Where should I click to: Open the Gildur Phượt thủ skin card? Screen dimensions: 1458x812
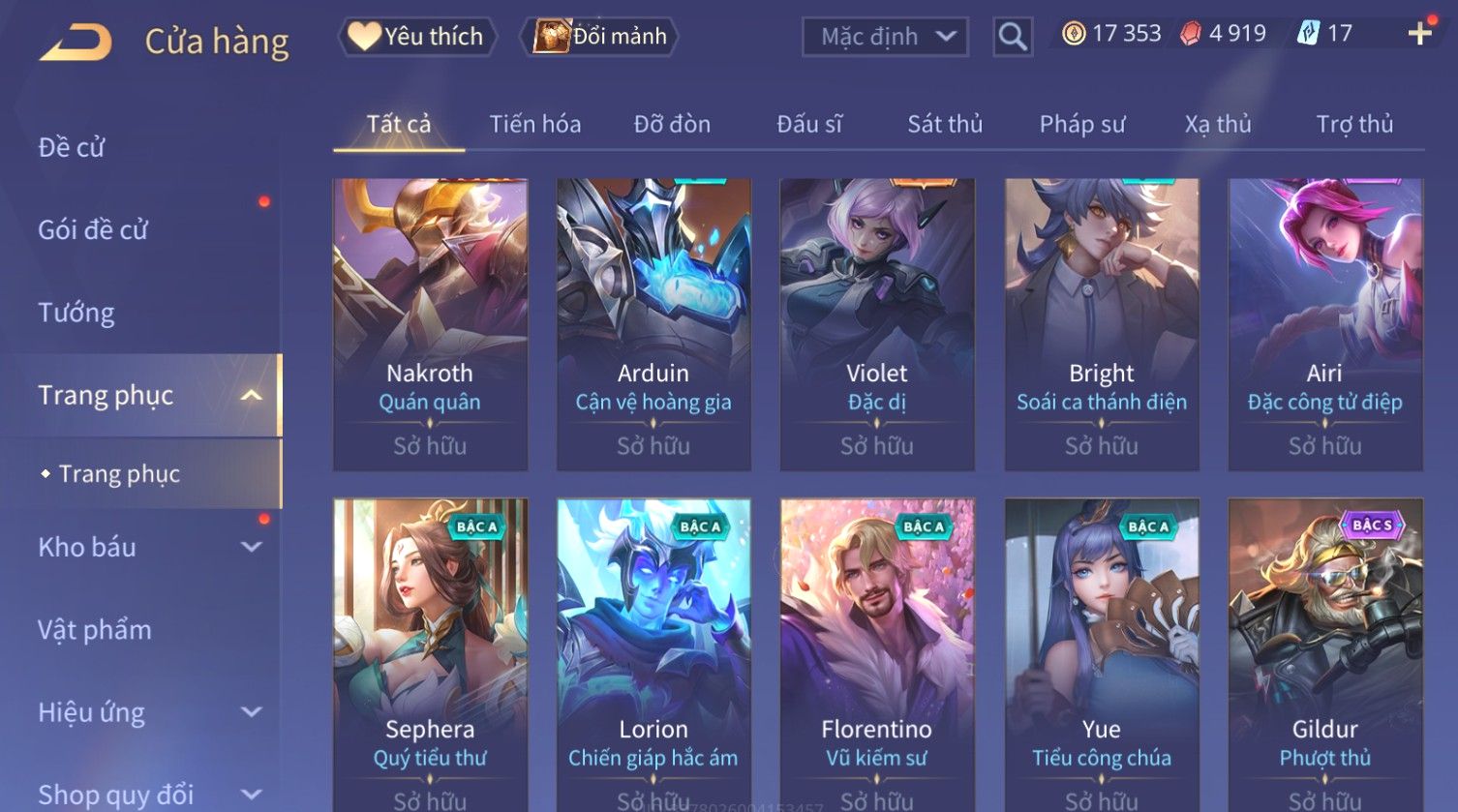pyautogui.click(x=1325, y=655)
